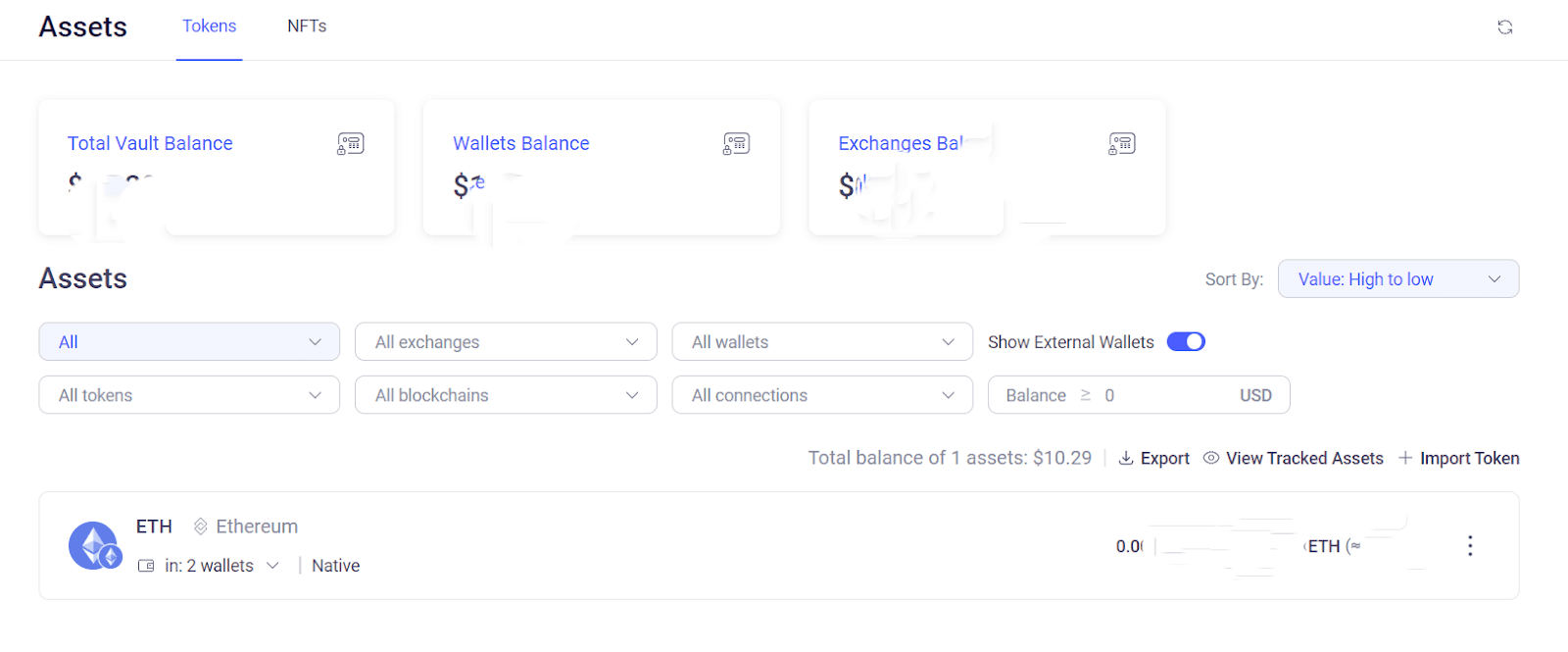Click the Native tag on ETH row
The height and width of the screenshot is (652, 1568).
click(335, 566)
